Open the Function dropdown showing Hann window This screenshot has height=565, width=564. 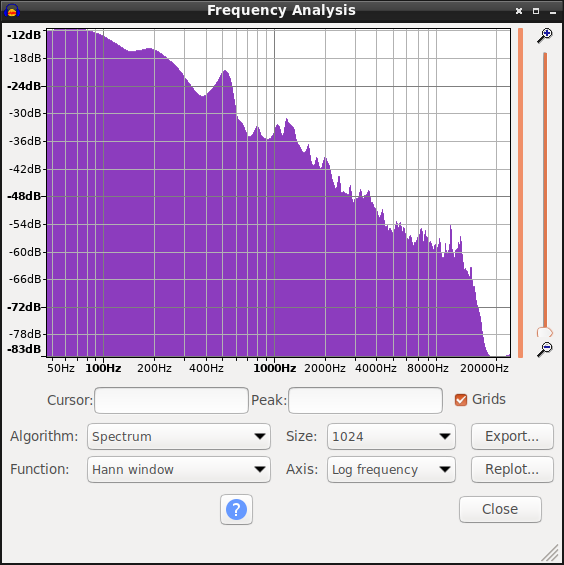tap(179, 470)
